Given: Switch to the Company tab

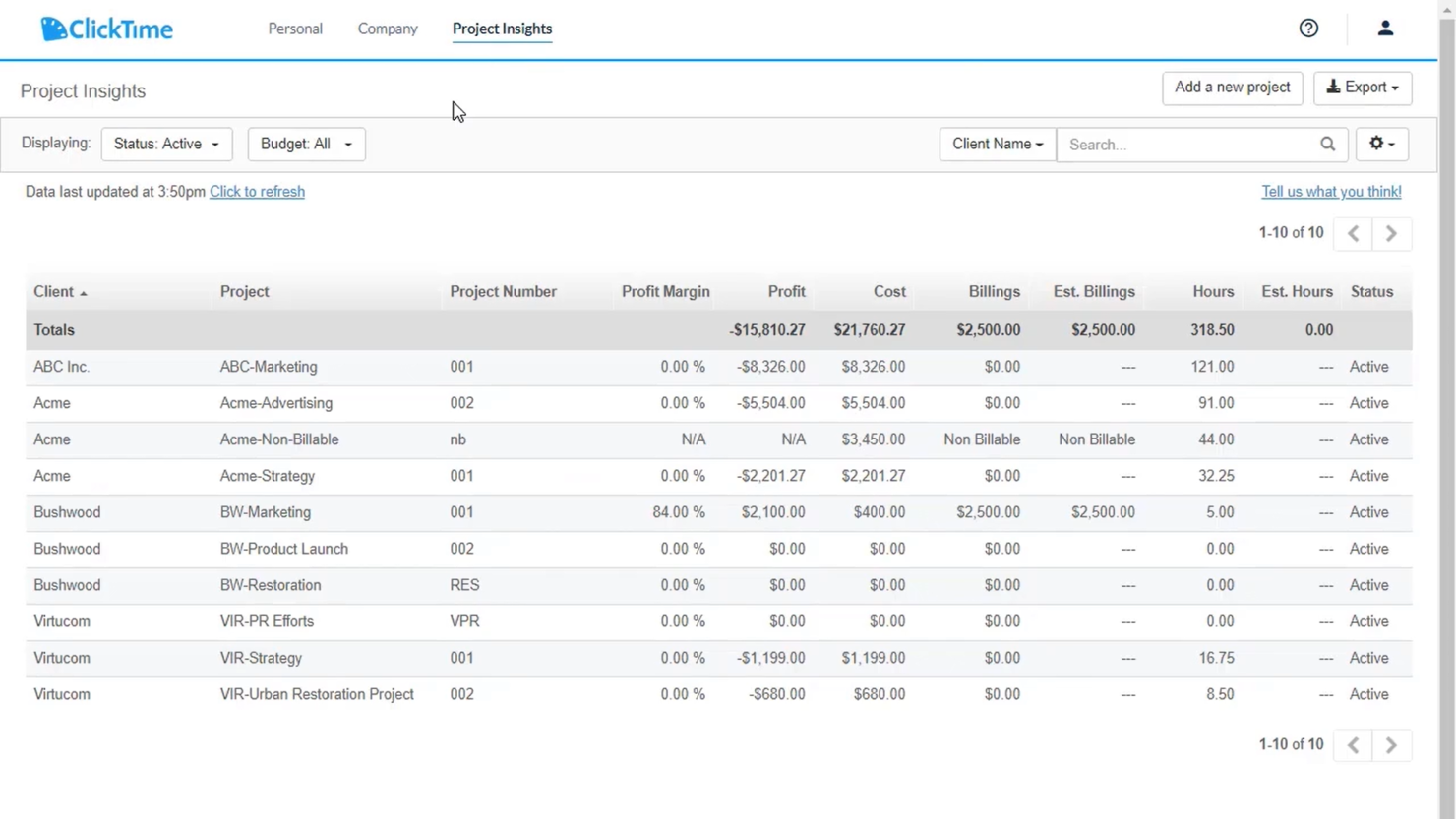Looking at the screenshot, I should point(387,29).
